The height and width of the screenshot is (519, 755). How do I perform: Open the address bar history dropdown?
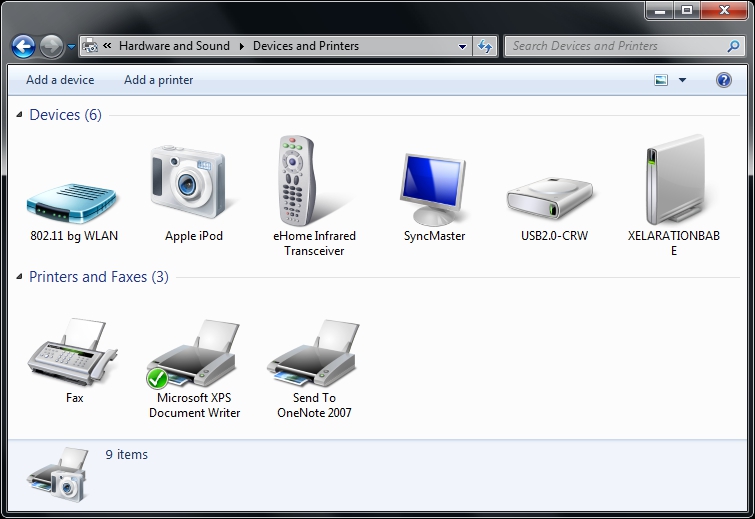coord(462,47)
